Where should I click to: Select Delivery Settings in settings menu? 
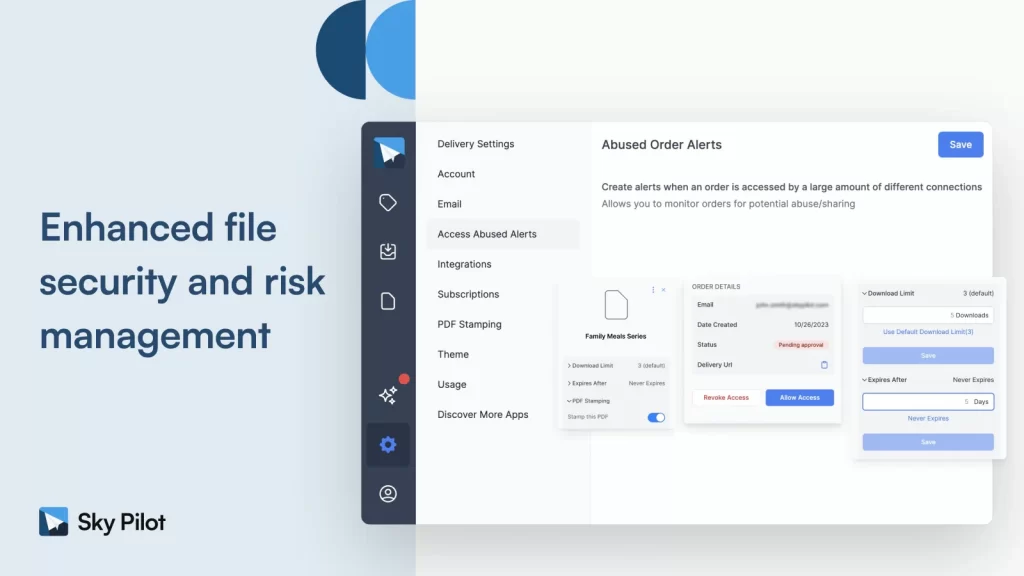476,144
